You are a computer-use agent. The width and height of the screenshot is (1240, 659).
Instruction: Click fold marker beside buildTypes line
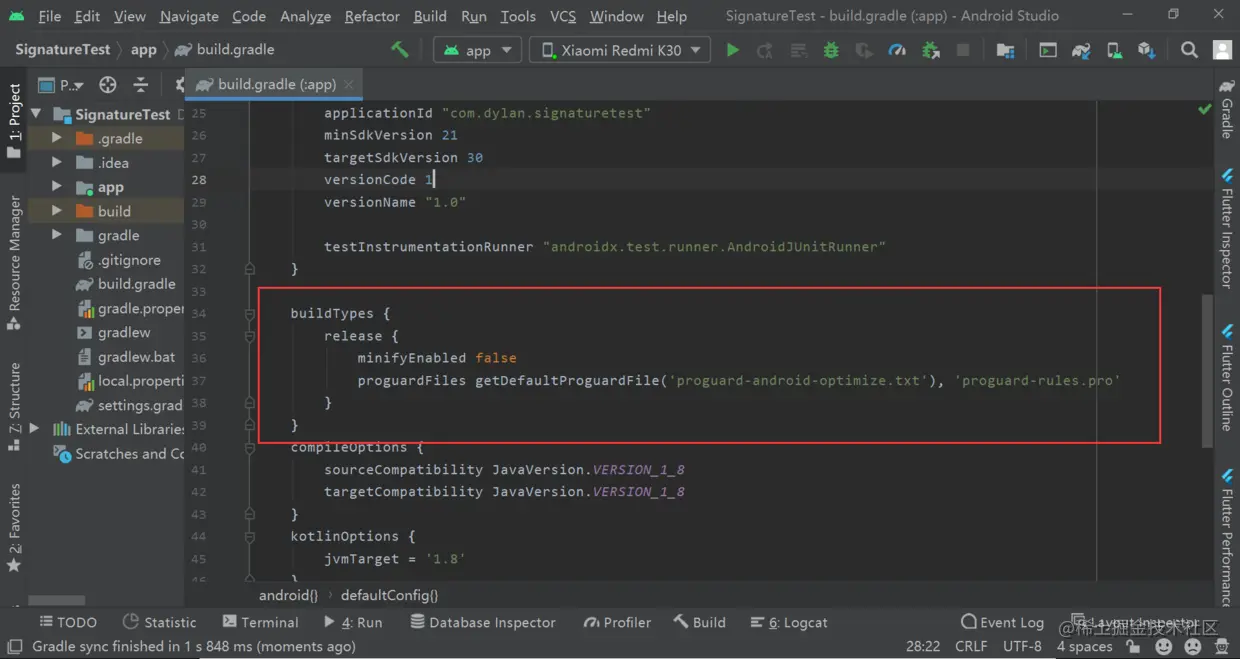[x=250, y=314]
